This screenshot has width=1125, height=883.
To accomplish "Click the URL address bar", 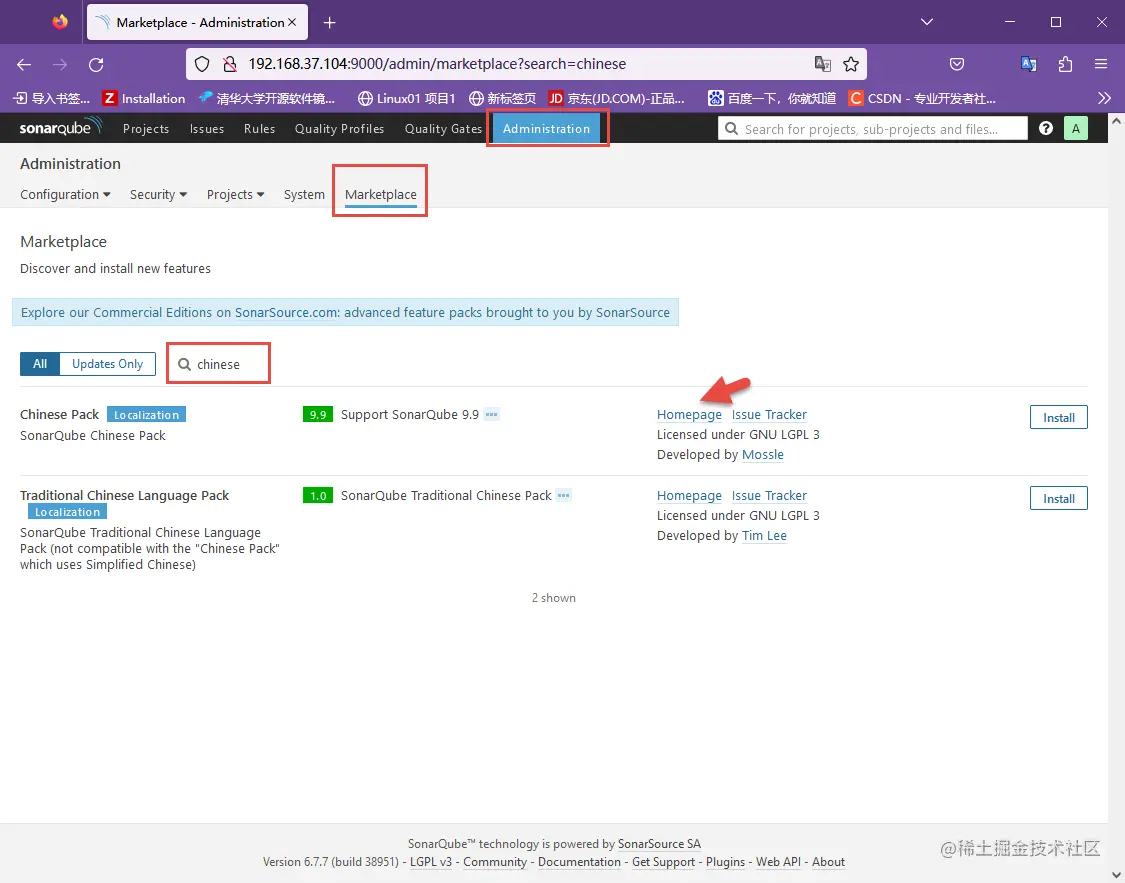I will click(526, 64).
